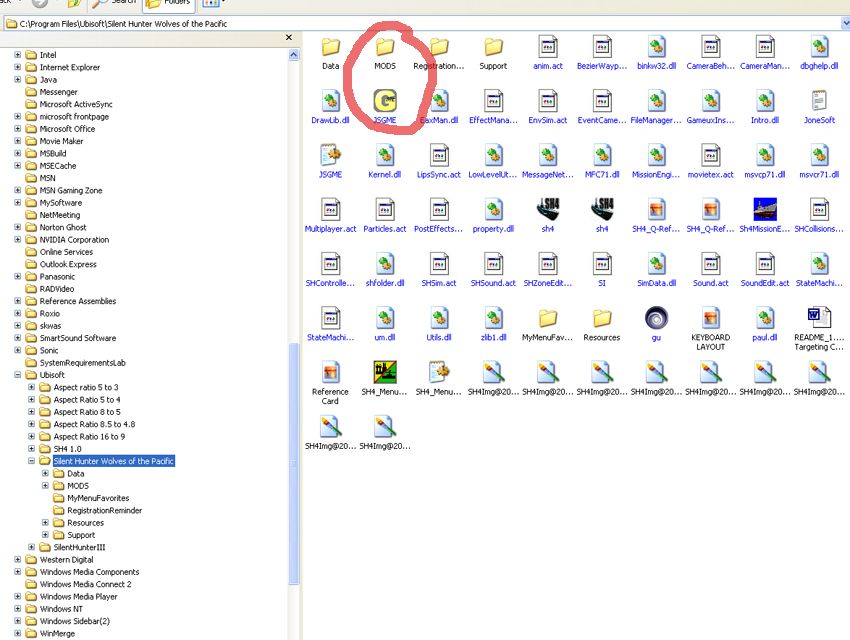Image resolution: width=850 pixels, height=640 pixels.
Task: Select the LipsSync.act file
Action: (439, 156)
